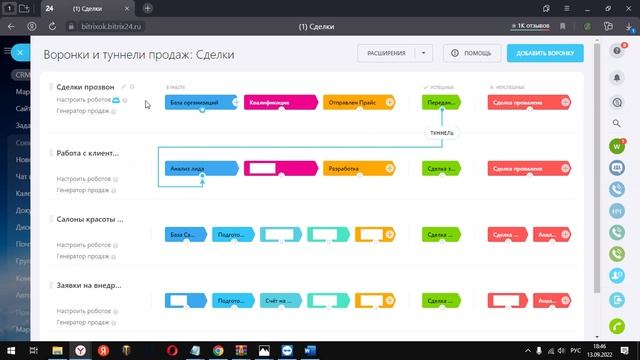Click Настроить роботов under Сделки прозвон
This screenshot has width=640, height=360.
coord(83,100)
